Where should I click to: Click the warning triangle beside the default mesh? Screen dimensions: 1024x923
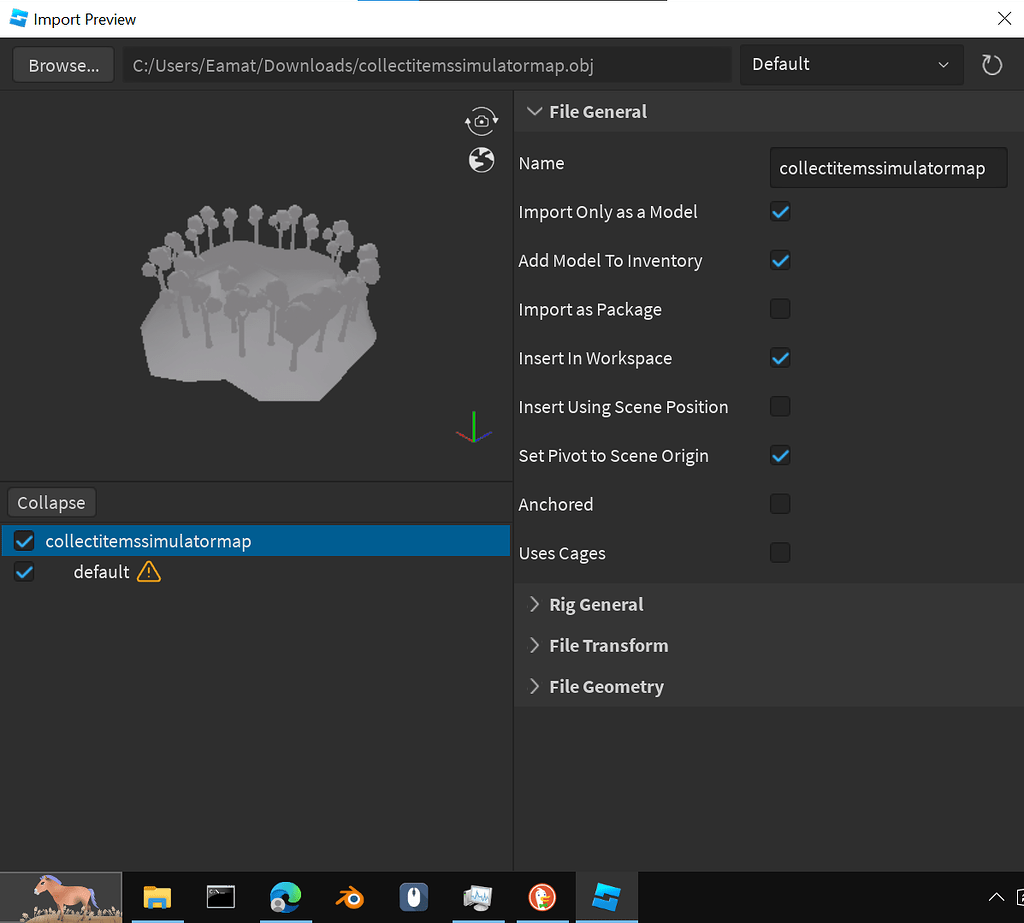[148, 571]
